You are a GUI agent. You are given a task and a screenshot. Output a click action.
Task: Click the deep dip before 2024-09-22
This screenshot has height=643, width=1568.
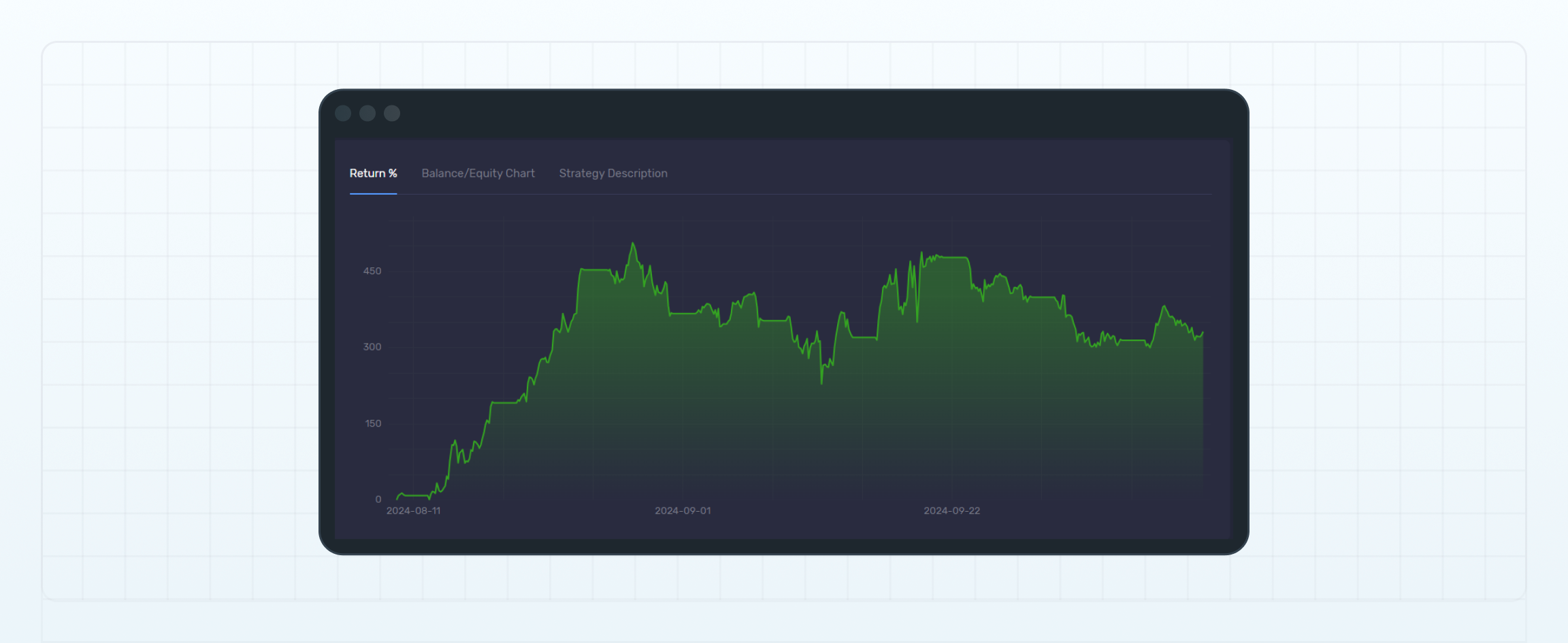(x=821, y=383)
